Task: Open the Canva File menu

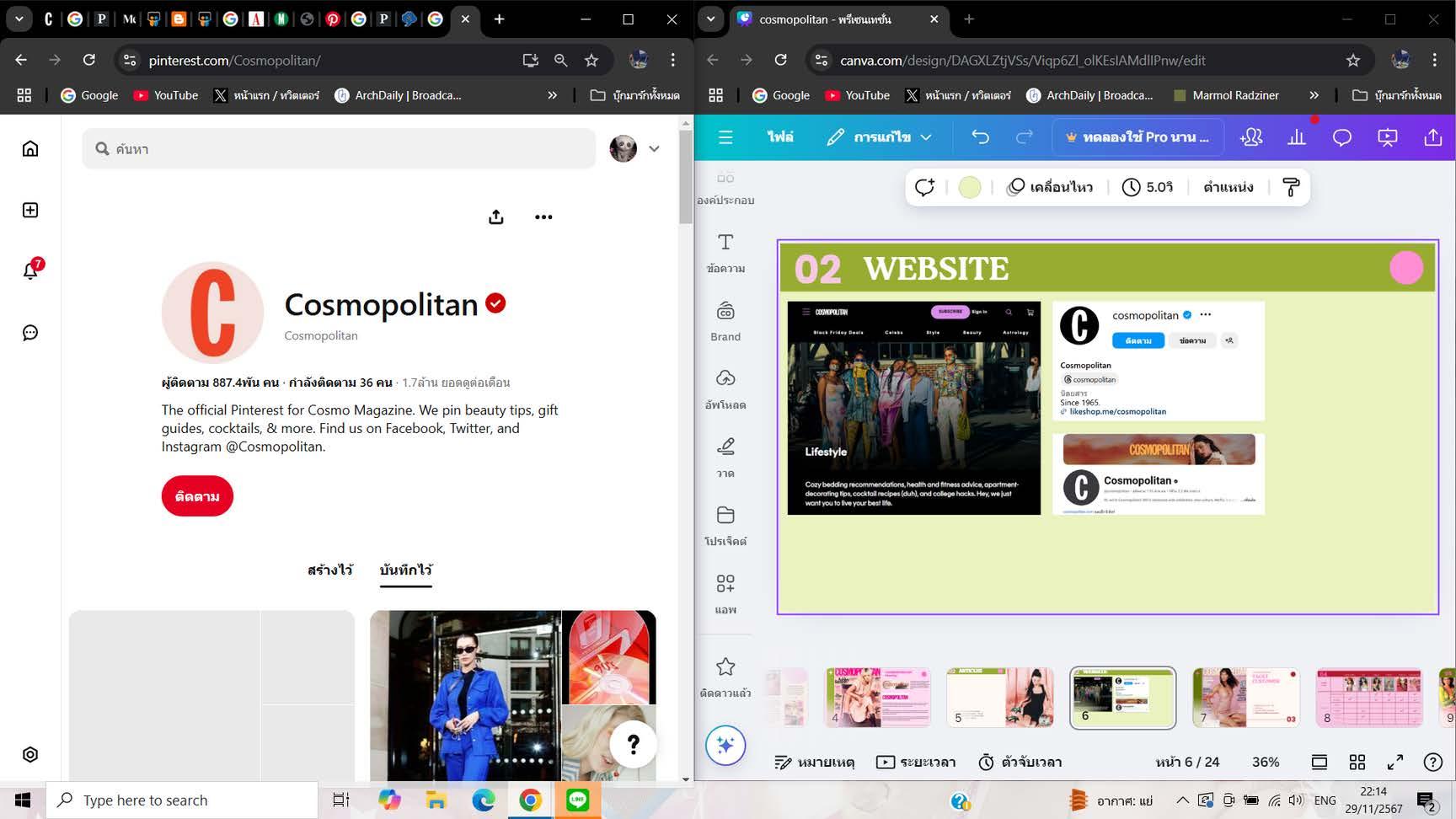Action: [x=780, y=137]
